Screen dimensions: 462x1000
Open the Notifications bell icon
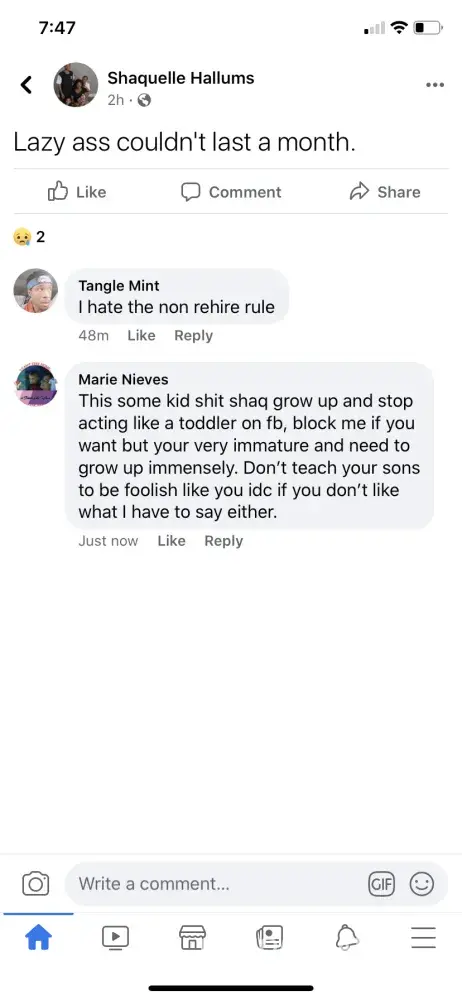(x=347, y=938)
